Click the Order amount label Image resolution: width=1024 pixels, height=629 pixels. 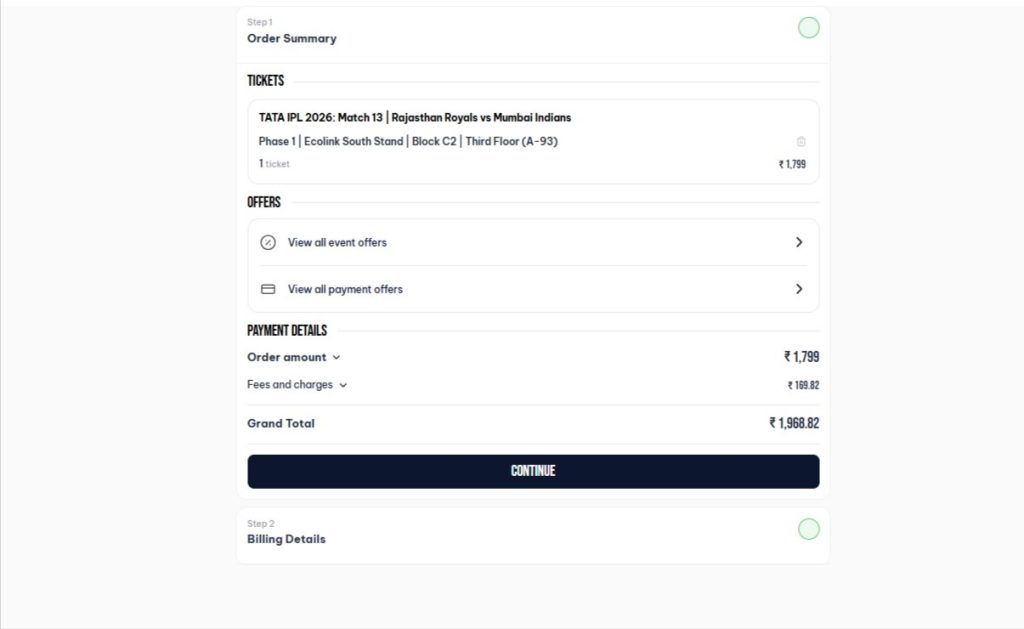[x=287, y=357]
